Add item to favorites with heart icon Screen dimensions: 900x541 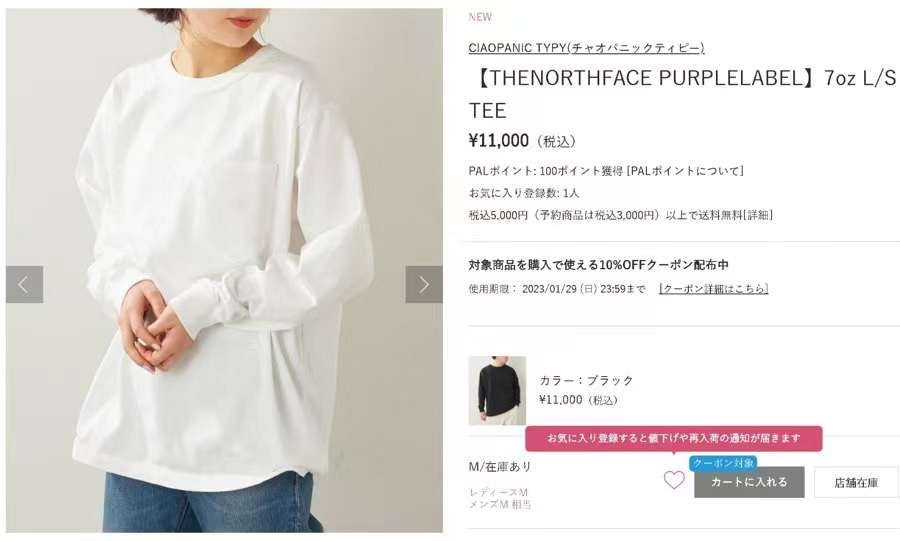pos(674,480)
